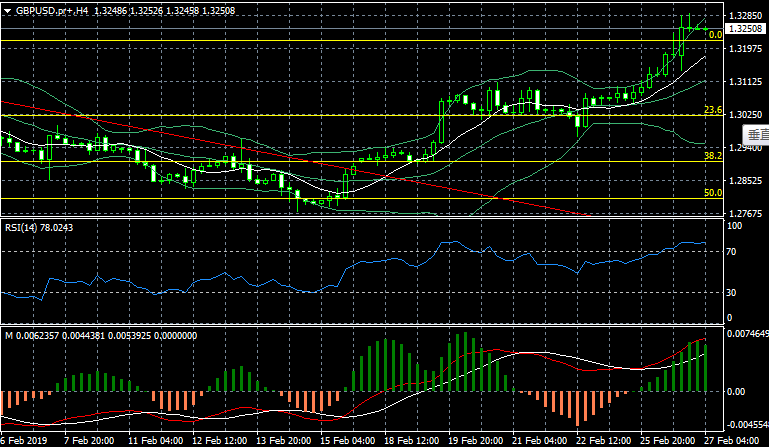Click the open price value 1.32486 in header
Image resolution: width=769 pixels, height=447 pixels.
click(x=110, y=10)
